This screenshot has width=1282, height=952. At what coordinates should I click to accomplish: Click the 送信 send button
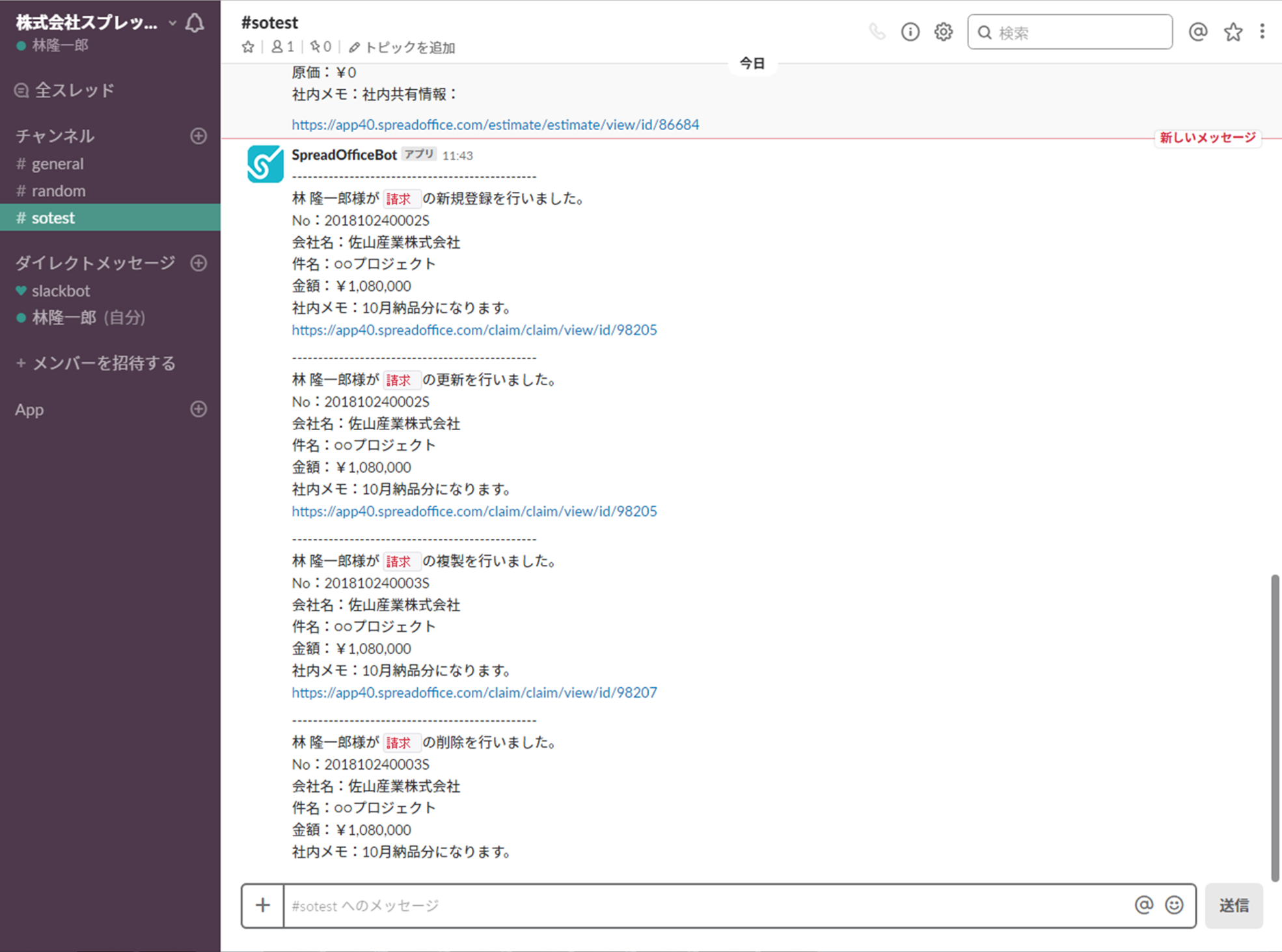(x=1234, y=905)
